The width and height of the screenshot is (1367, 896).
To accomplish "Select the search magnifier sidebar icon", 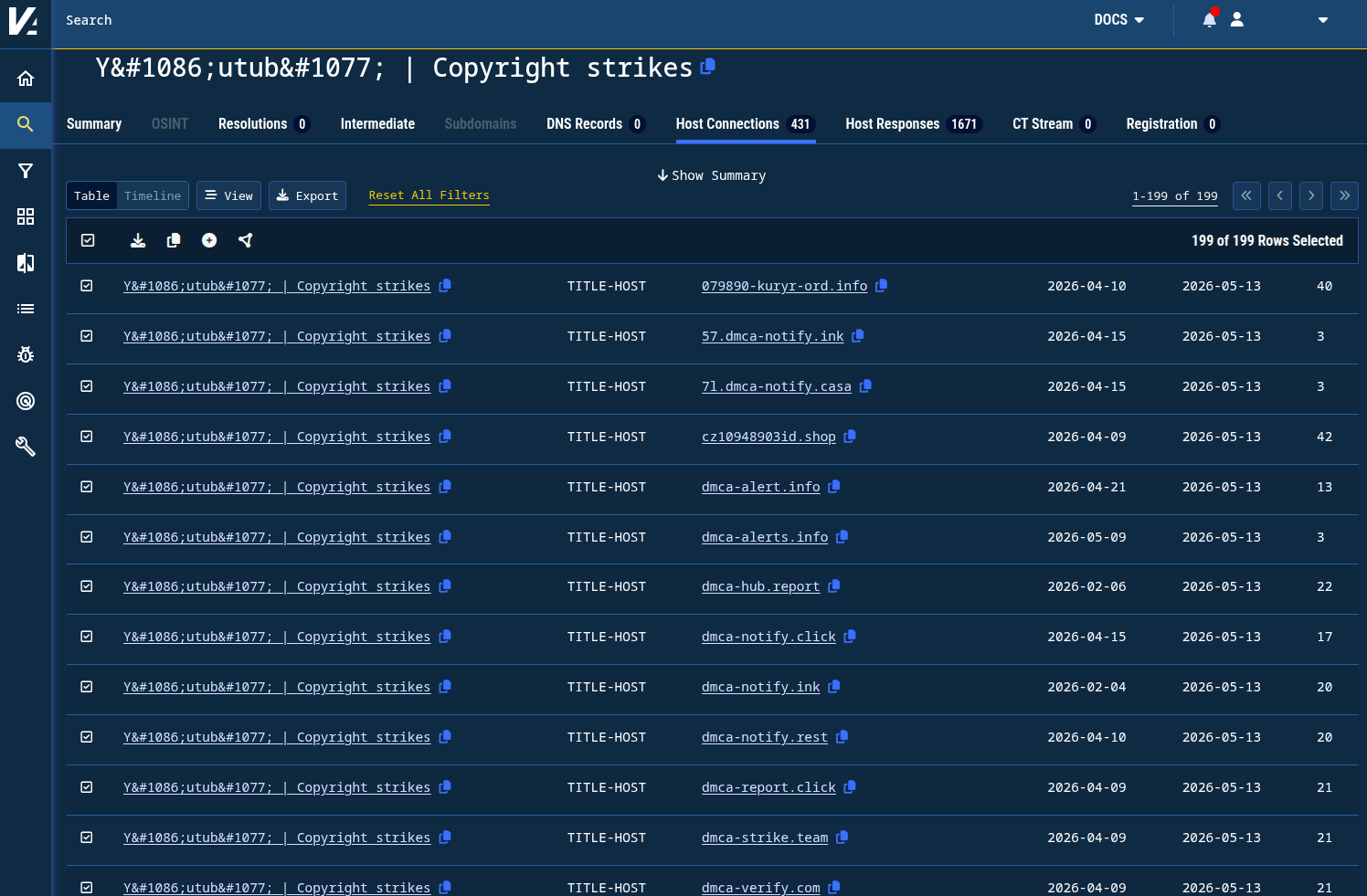I will pos(26,124).
